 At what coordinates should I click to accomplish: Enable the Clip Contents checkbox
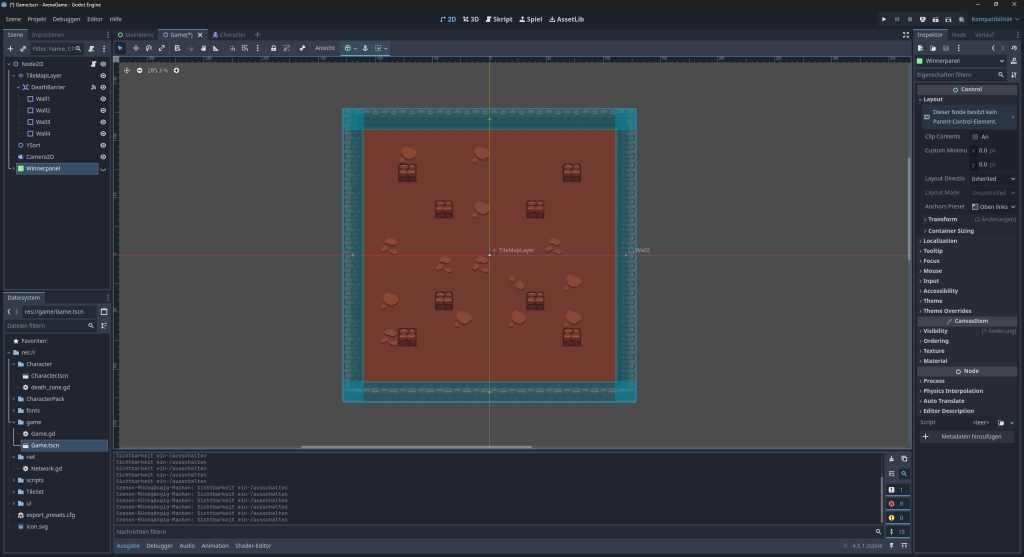tap(975, 137)
